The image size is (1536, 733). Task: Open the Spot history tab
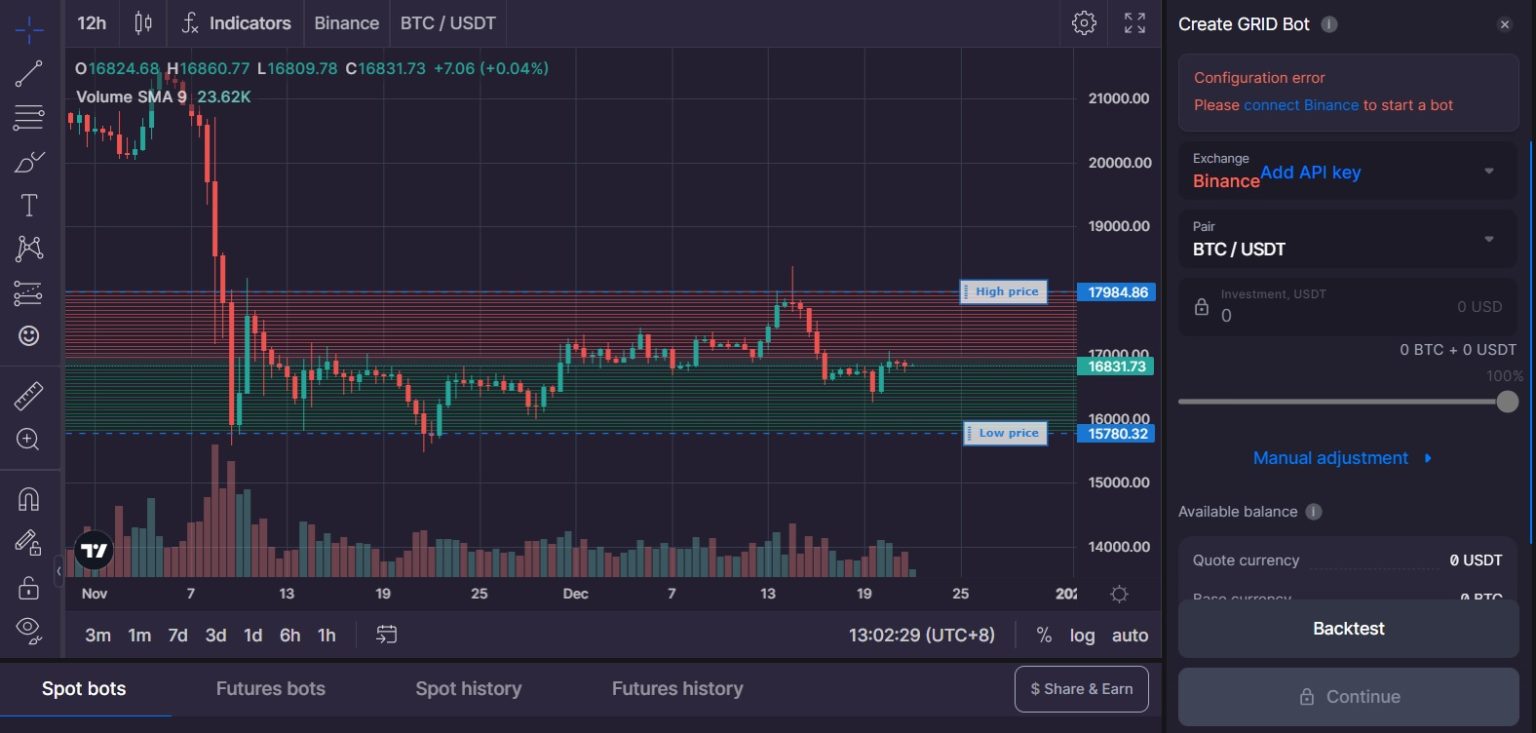pos(469,688)
